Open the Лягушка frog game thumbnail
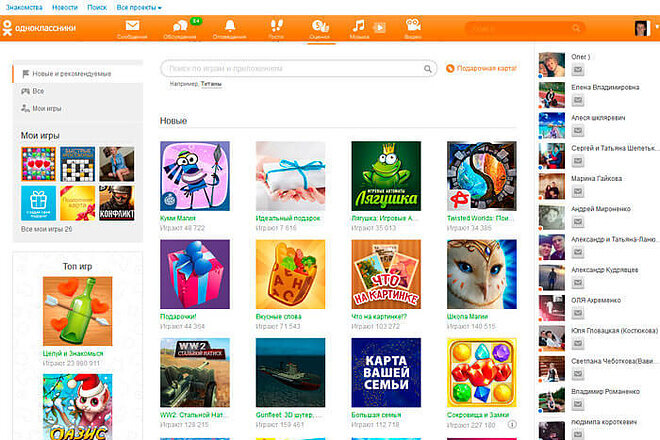The width and height of the screenshot is (660, 440). pyautogui.click(x=386, y=176)
